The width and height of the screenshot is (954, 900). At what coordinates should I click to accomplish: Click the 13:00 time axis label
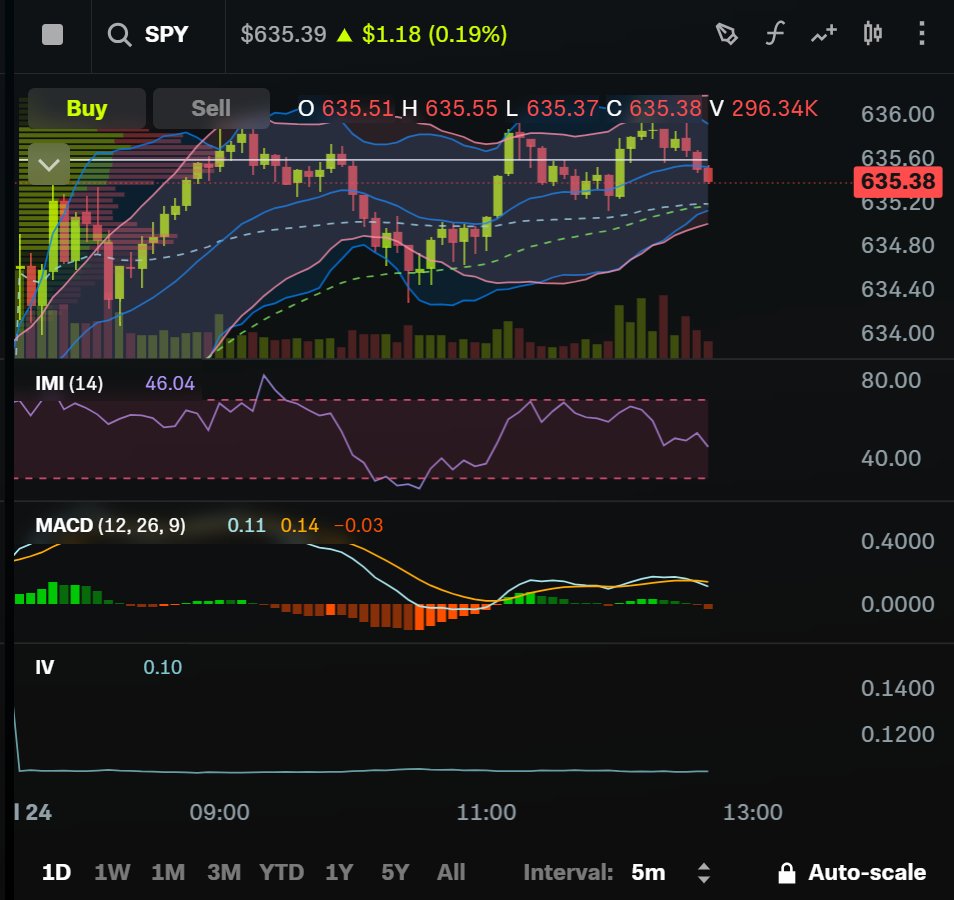(752, 812)
